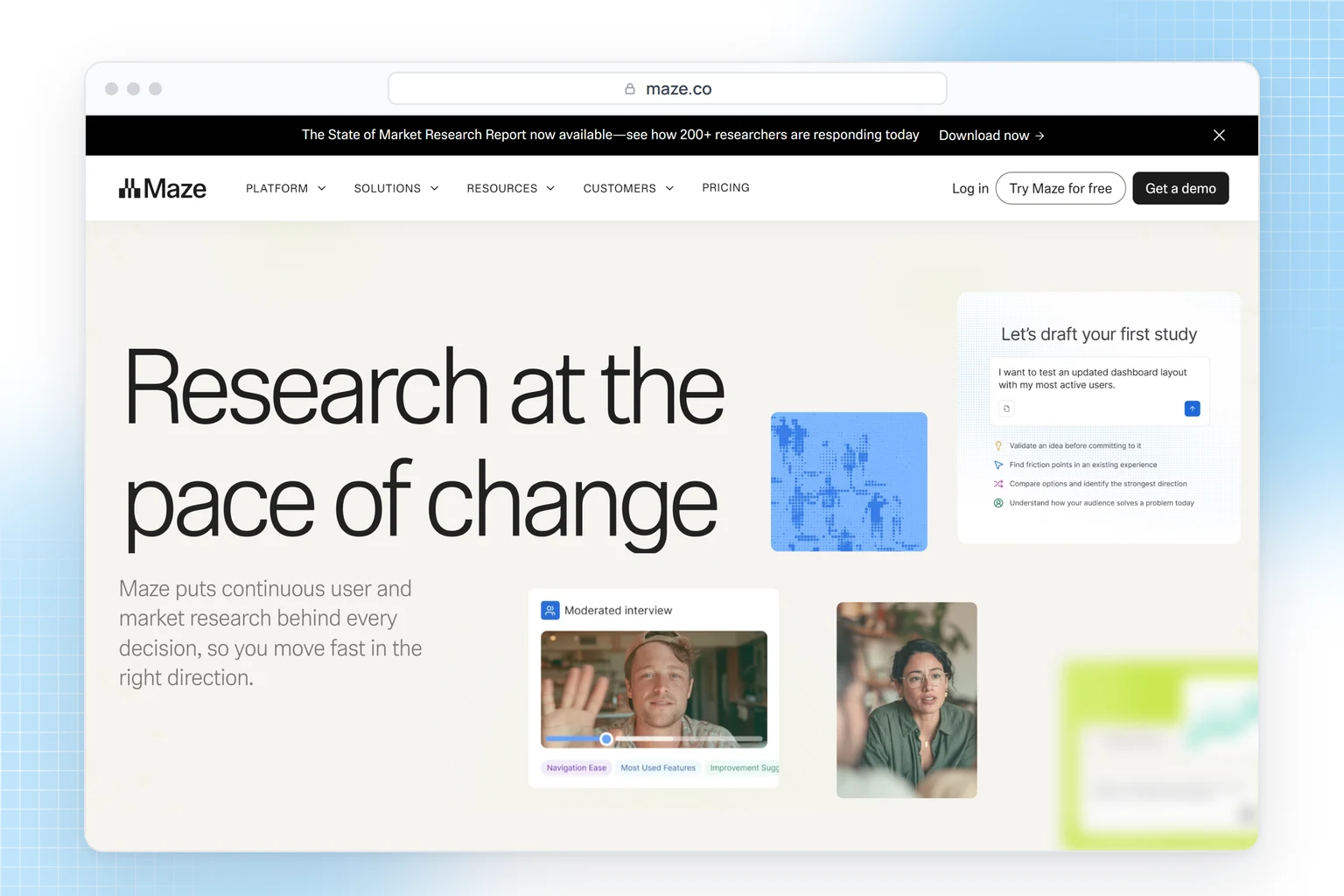Select the Improvement Sugg tag

744,767
